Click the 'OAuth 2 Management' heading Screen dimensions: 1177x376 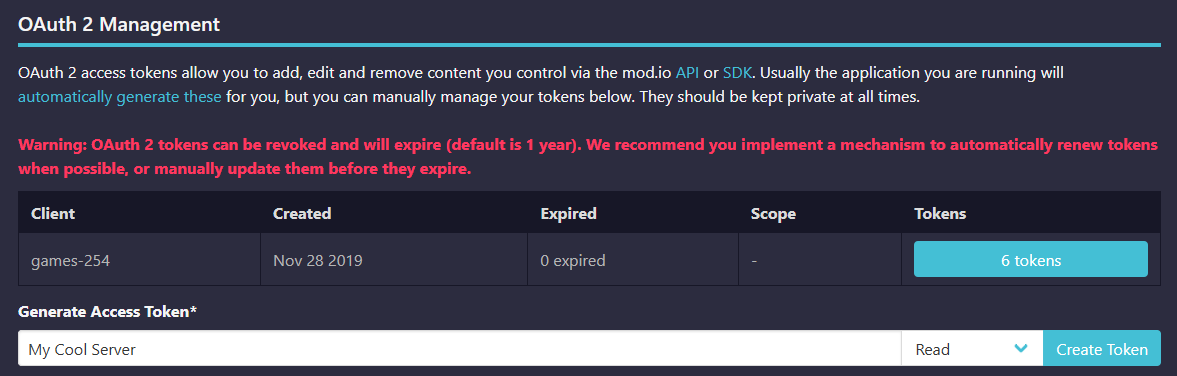coord(119,23)
